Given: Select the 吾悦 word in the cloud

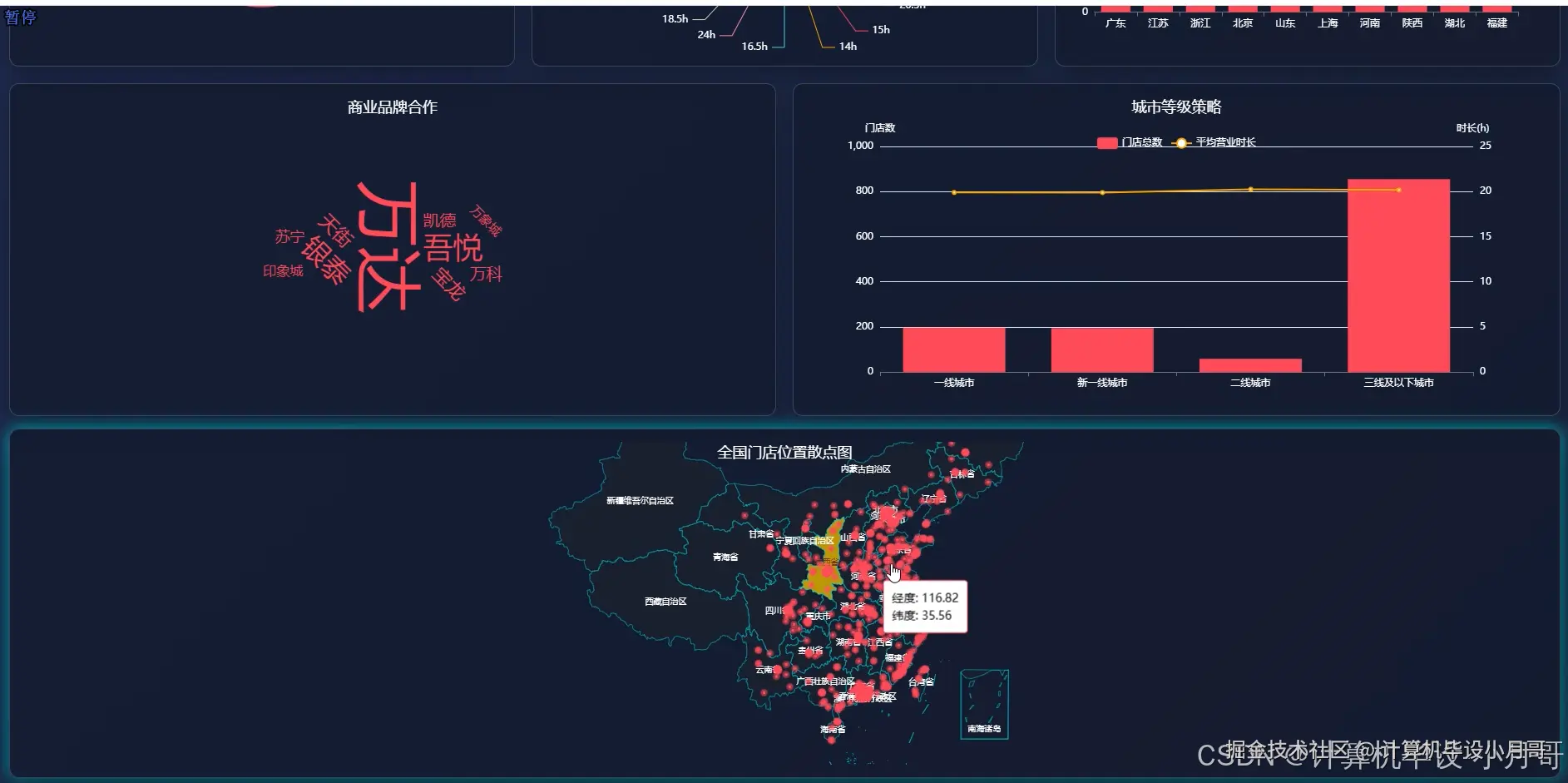Looking at the screenshot, I should click(453, 248).
